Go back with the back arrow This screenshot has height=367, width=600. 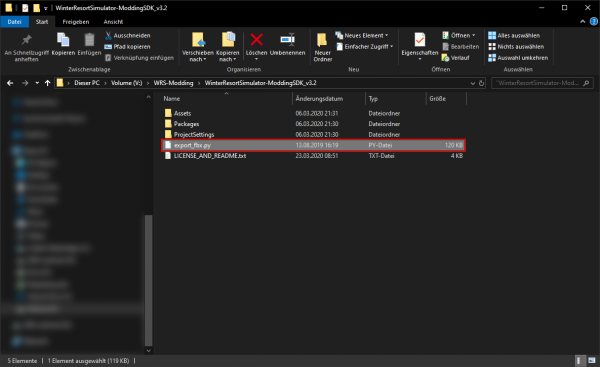pyautogui.click(x=10, y=83)
